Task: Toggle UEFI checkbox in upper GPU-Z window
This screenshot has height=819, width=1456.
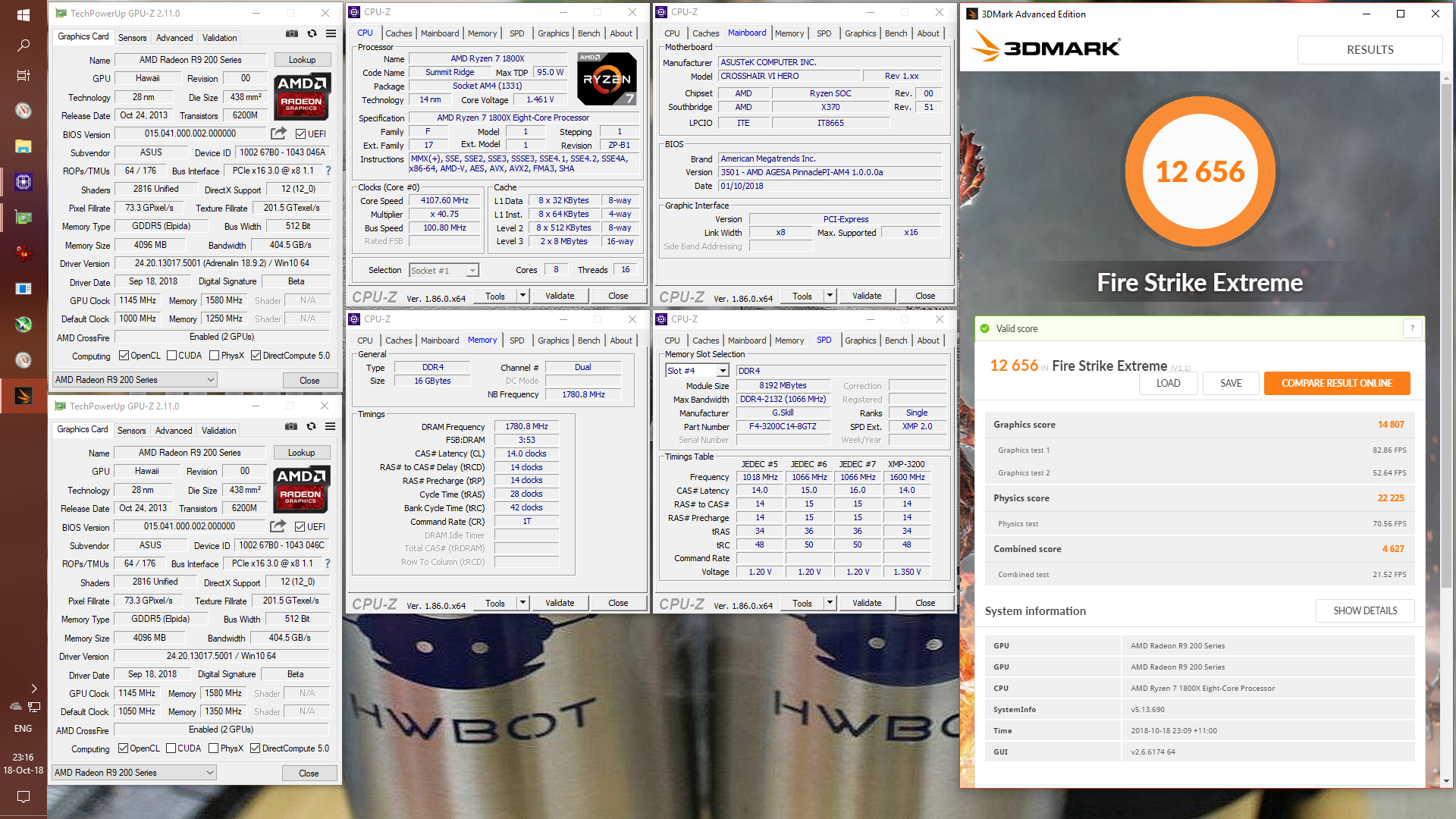Action: point(300,134)
